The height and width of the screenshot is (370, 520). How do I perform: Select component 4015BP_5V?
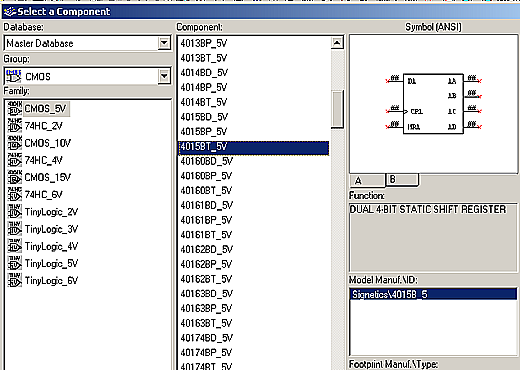[204, 132]
